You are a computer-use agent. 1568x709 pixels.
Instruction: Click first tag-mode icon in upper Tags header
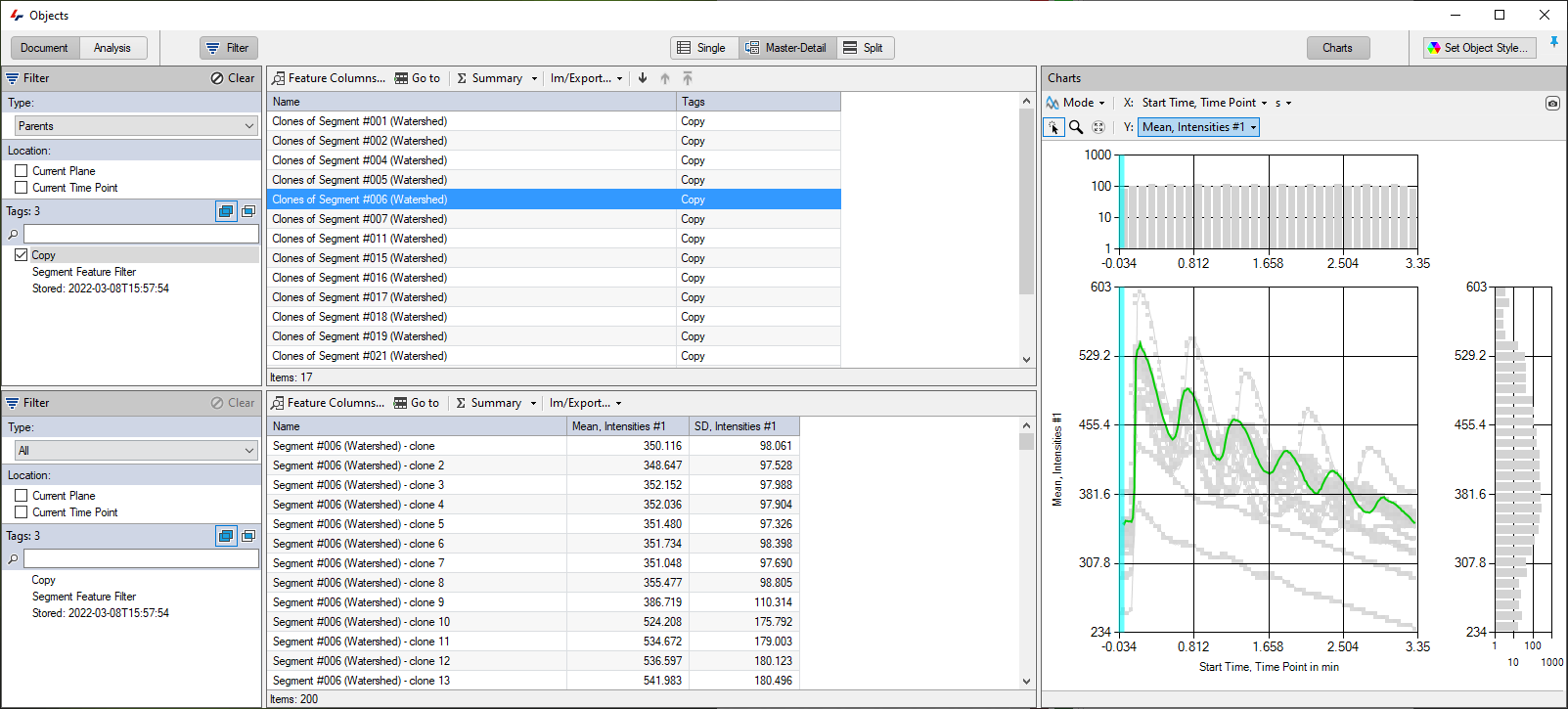pyautogui.click(x=226, y=211)
